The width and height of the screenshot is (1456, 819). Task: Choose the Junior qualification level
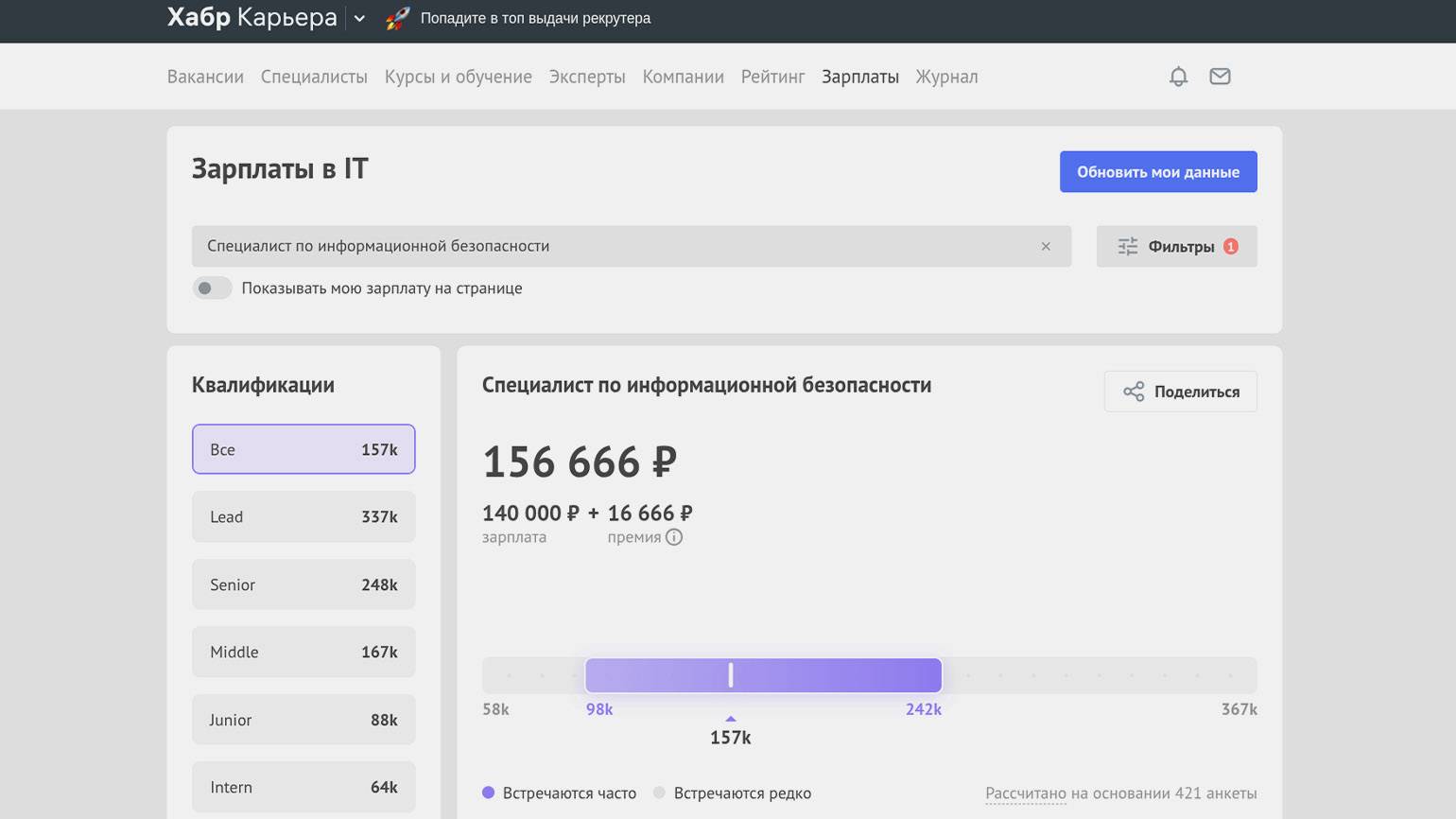[x=303, y=720]
